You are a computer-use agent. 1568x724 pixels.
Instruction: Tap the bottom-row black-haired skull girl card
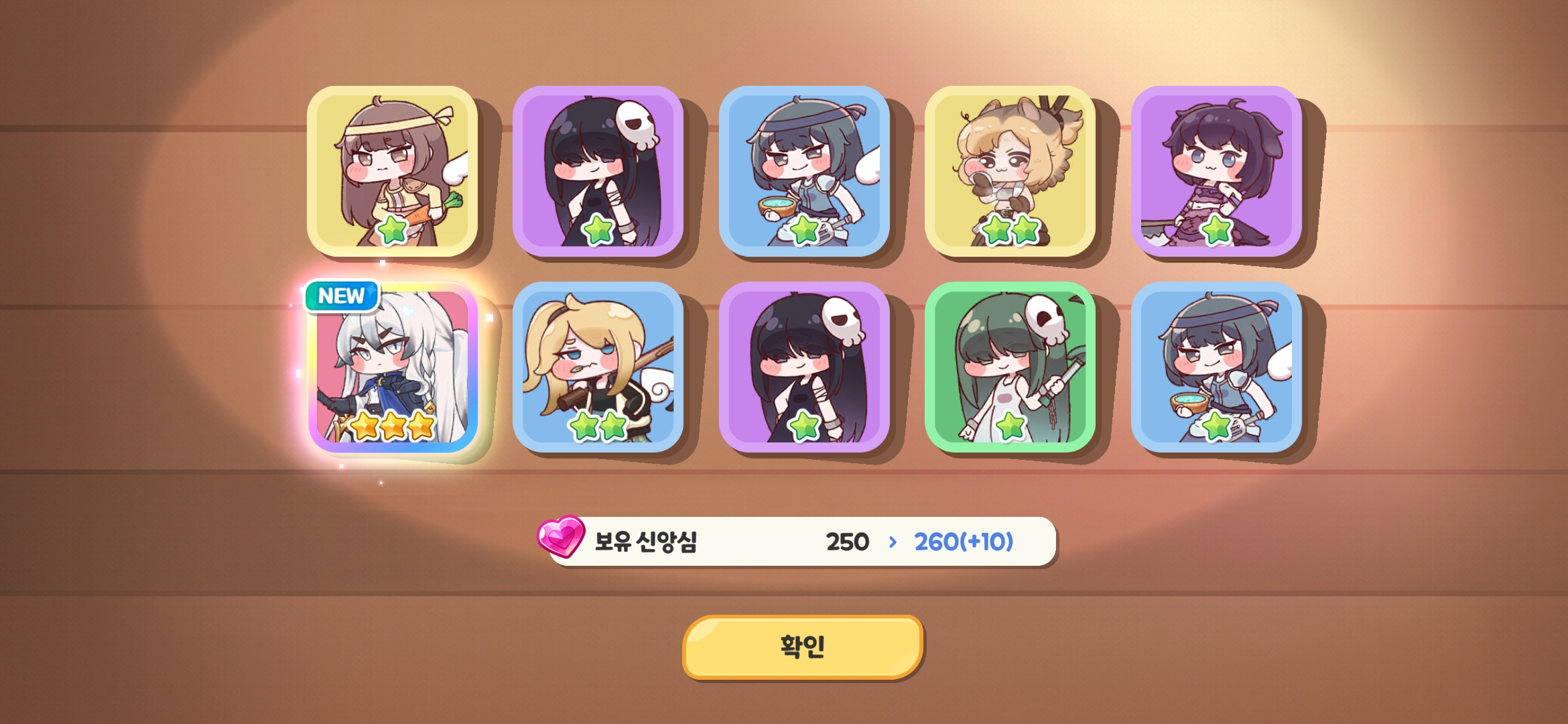(x=804, y=367)
